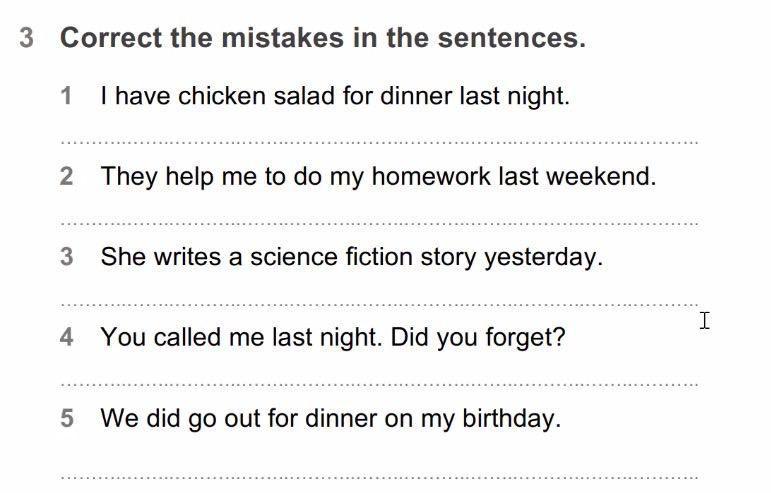The height and width of the screenshot is (493, 771).
Task: Click the answer line under sentence 5
Action: (x=380, y=475)
